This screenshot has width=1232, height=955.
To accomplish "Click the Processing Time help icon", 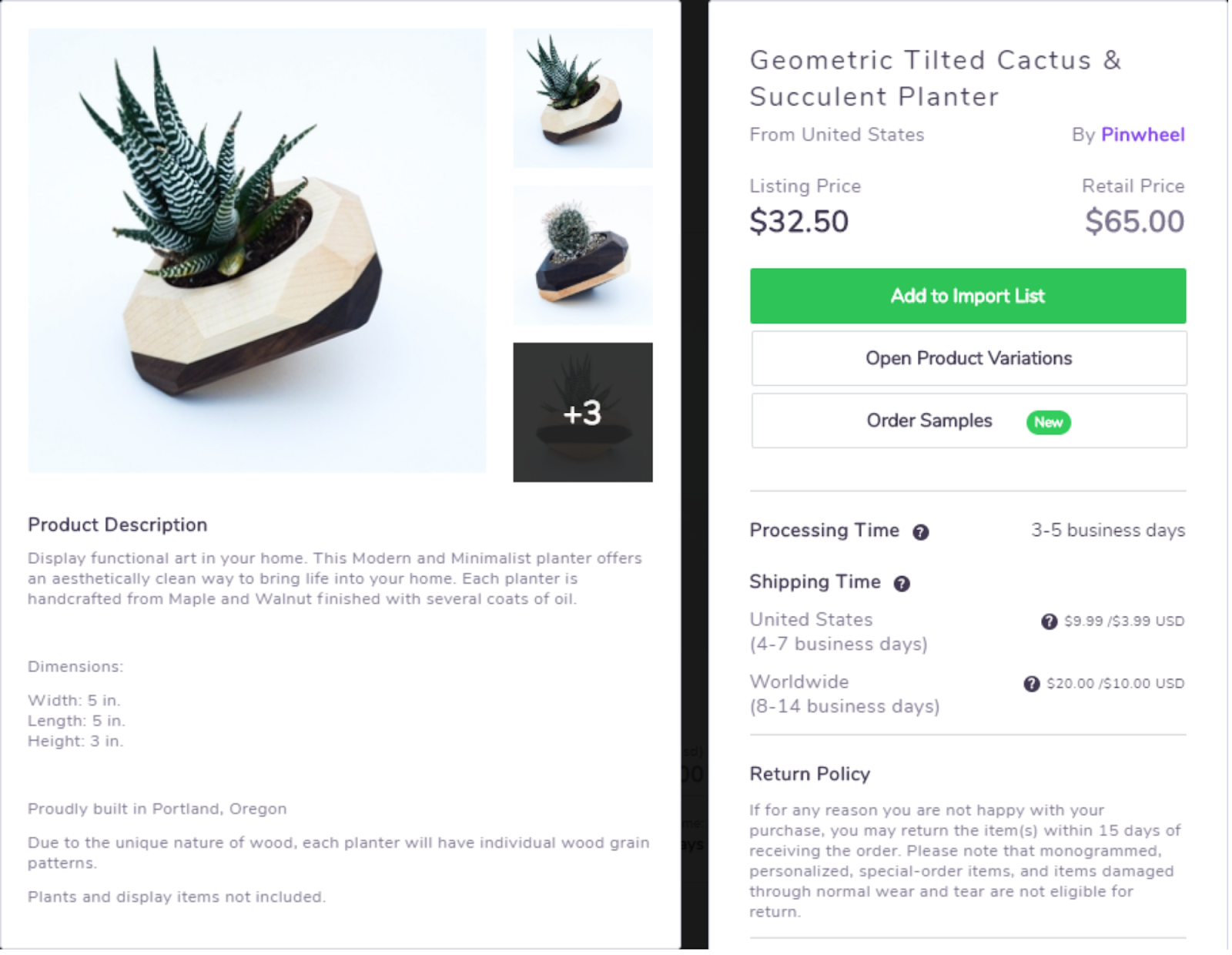I will (920, 532).
